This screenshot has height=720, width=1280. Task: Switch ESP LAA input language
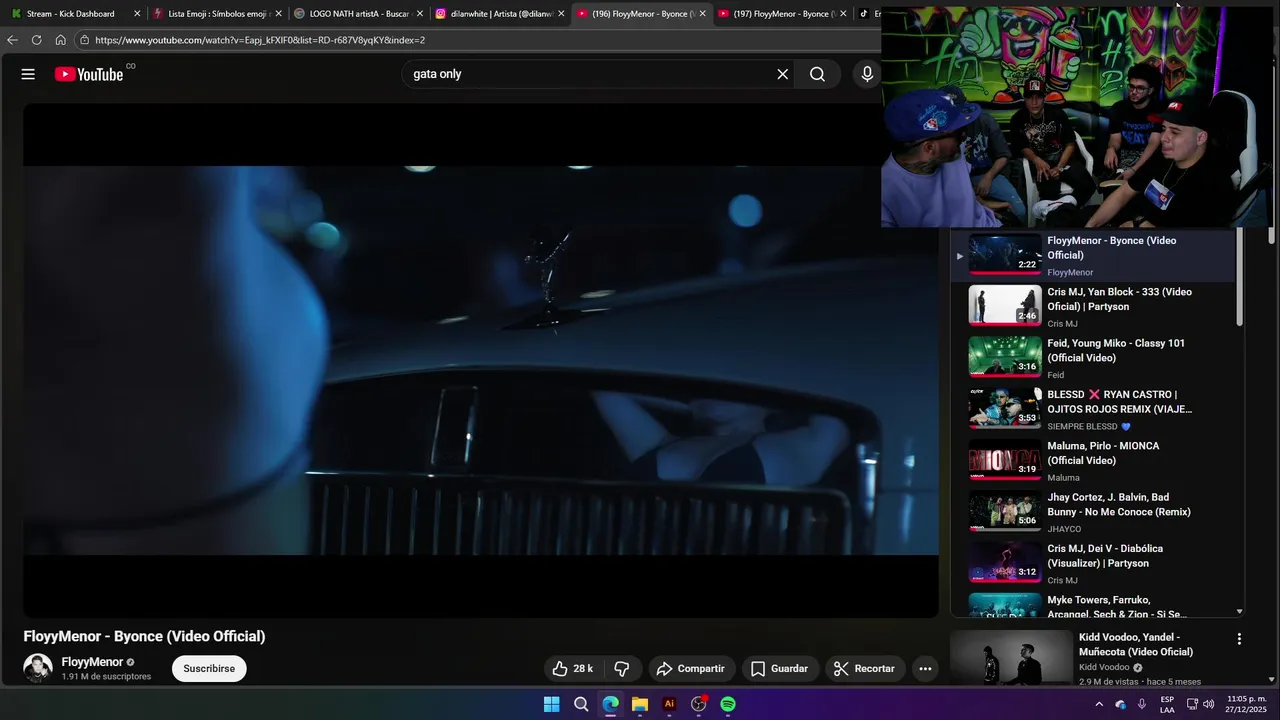1167,704
